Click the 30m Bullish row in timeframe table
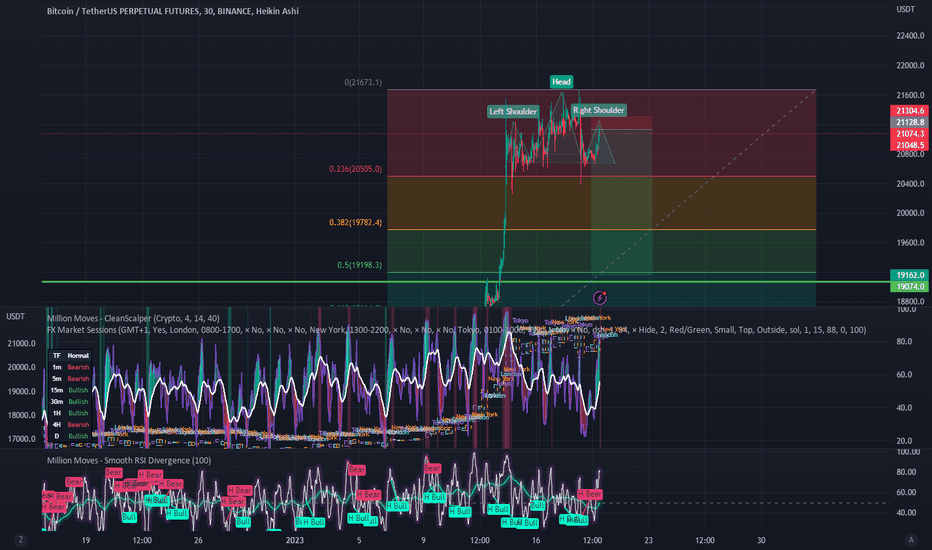Viewport: 932px width, 550px height. 70,401
